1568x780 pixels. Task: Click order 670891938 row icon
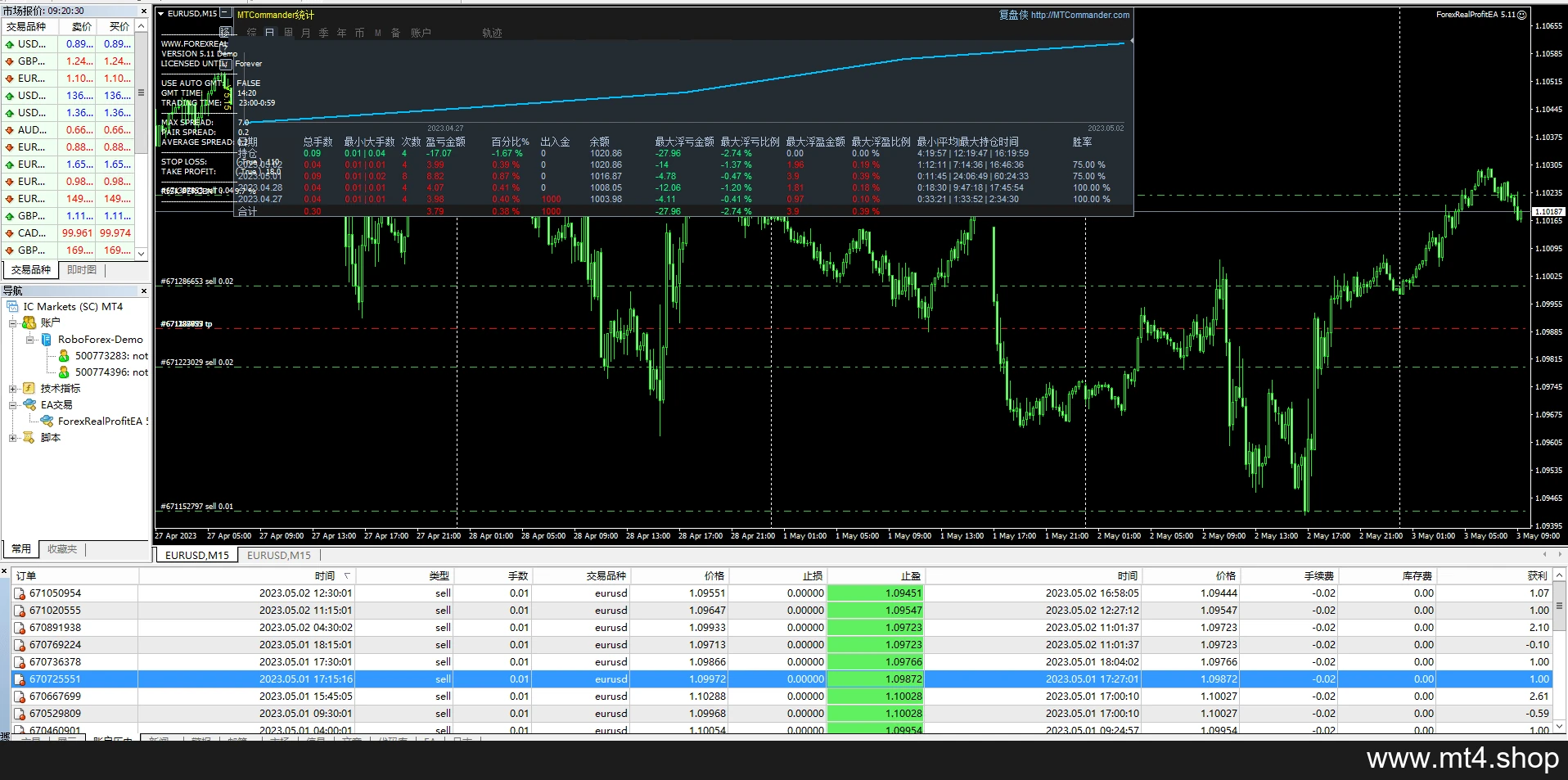pyautogui.click(x=20, y=628)
